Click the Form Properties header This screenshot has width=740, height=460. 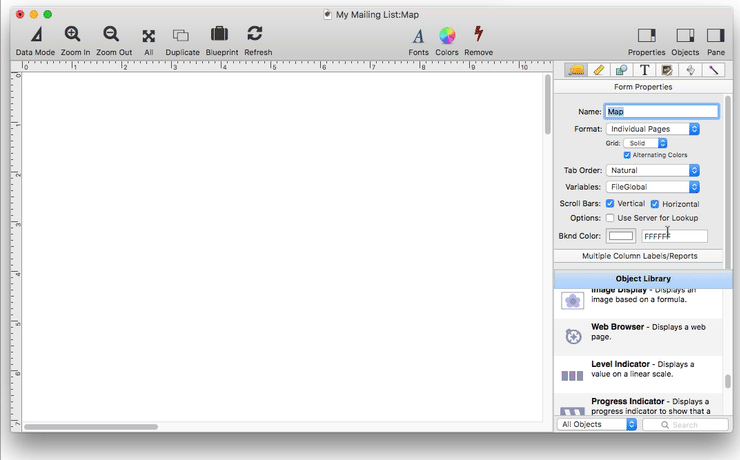tap(643, 87)
